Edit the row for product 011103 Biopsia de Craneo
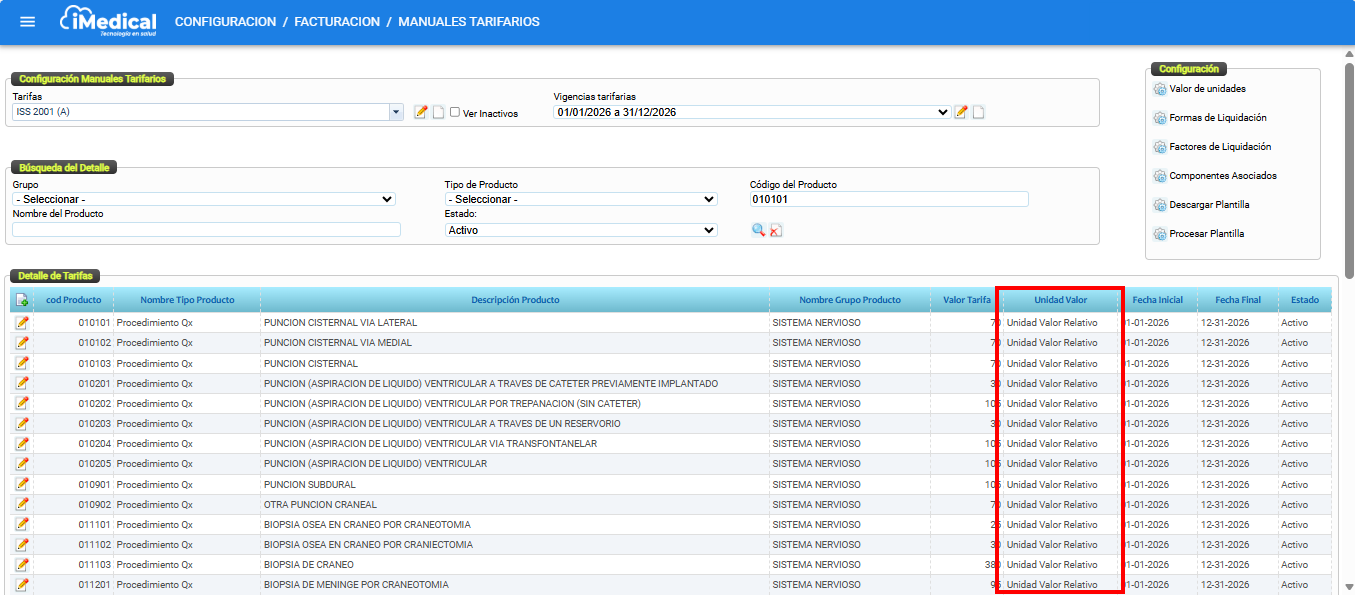This screenshot has height=595, width=1355. click(x=22, y=565)
